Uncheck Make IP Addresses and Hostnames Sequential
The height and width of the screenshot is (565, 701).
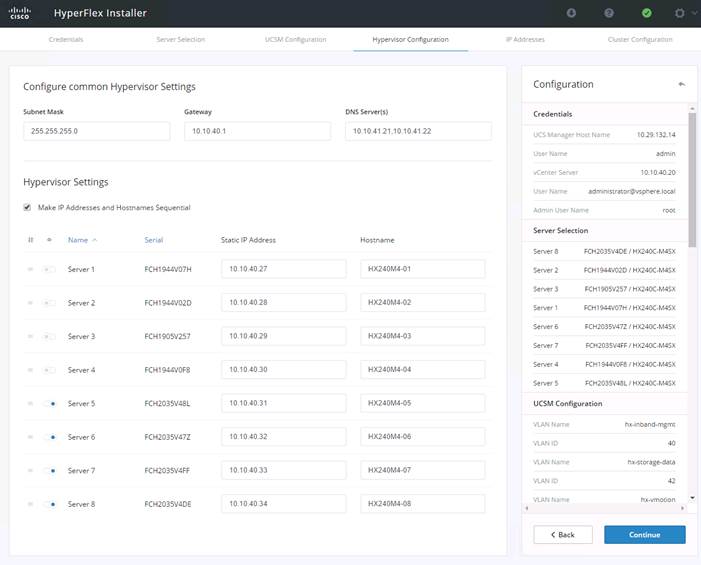[x=27, y=207]
